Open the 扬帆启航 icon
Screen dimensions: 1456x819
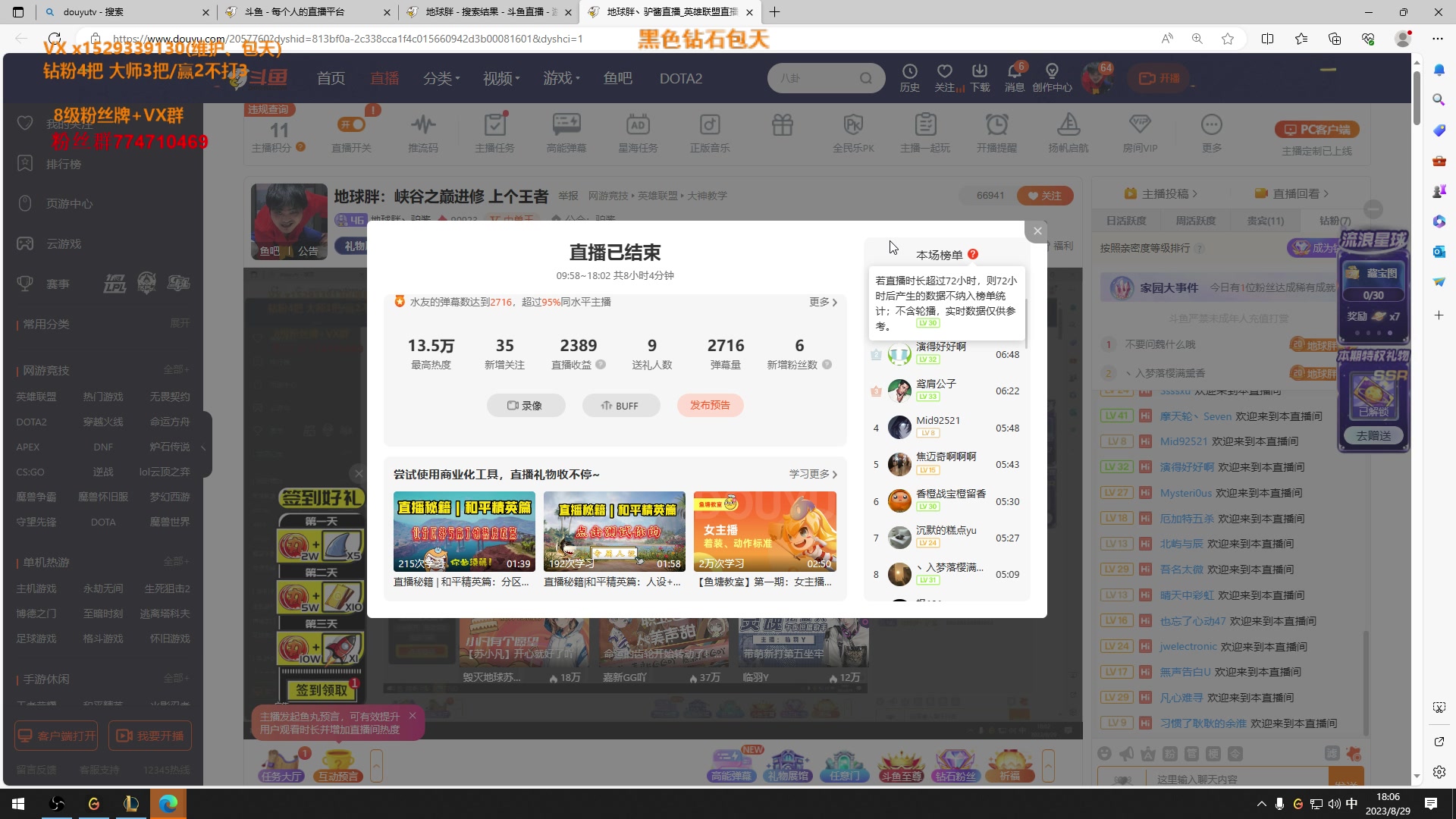click(1068, 133)
